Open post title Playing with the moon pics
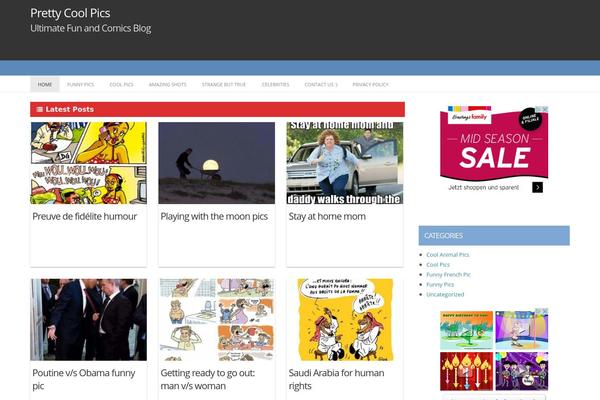Image resolution: width=600 pixels, height=400 pixels. click(214, 217)
